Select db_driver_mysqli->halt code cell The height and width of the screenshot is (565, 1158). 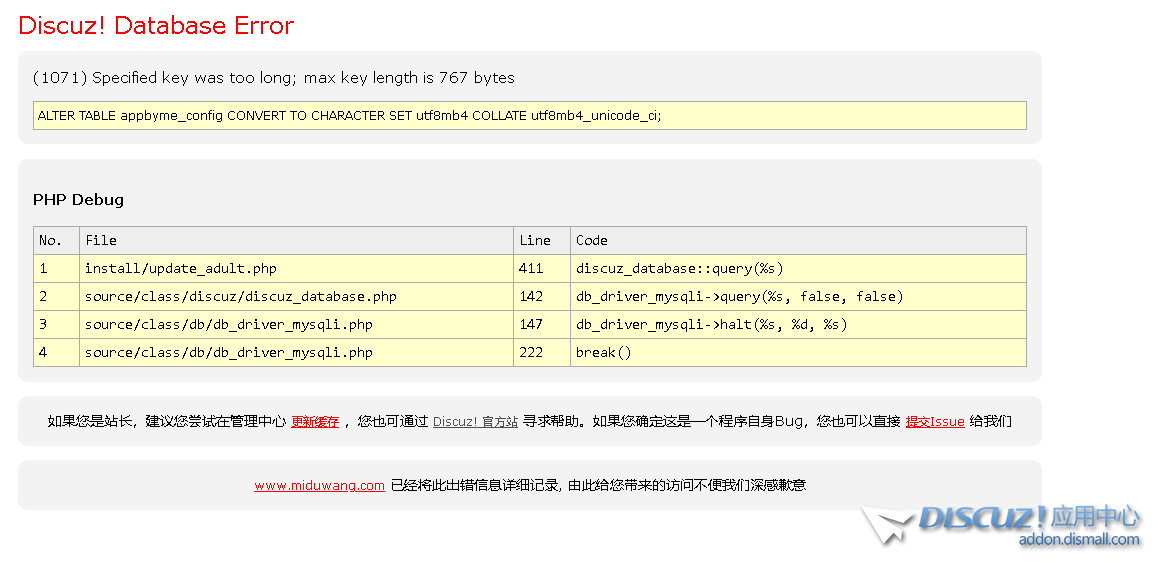coord(798,325)
